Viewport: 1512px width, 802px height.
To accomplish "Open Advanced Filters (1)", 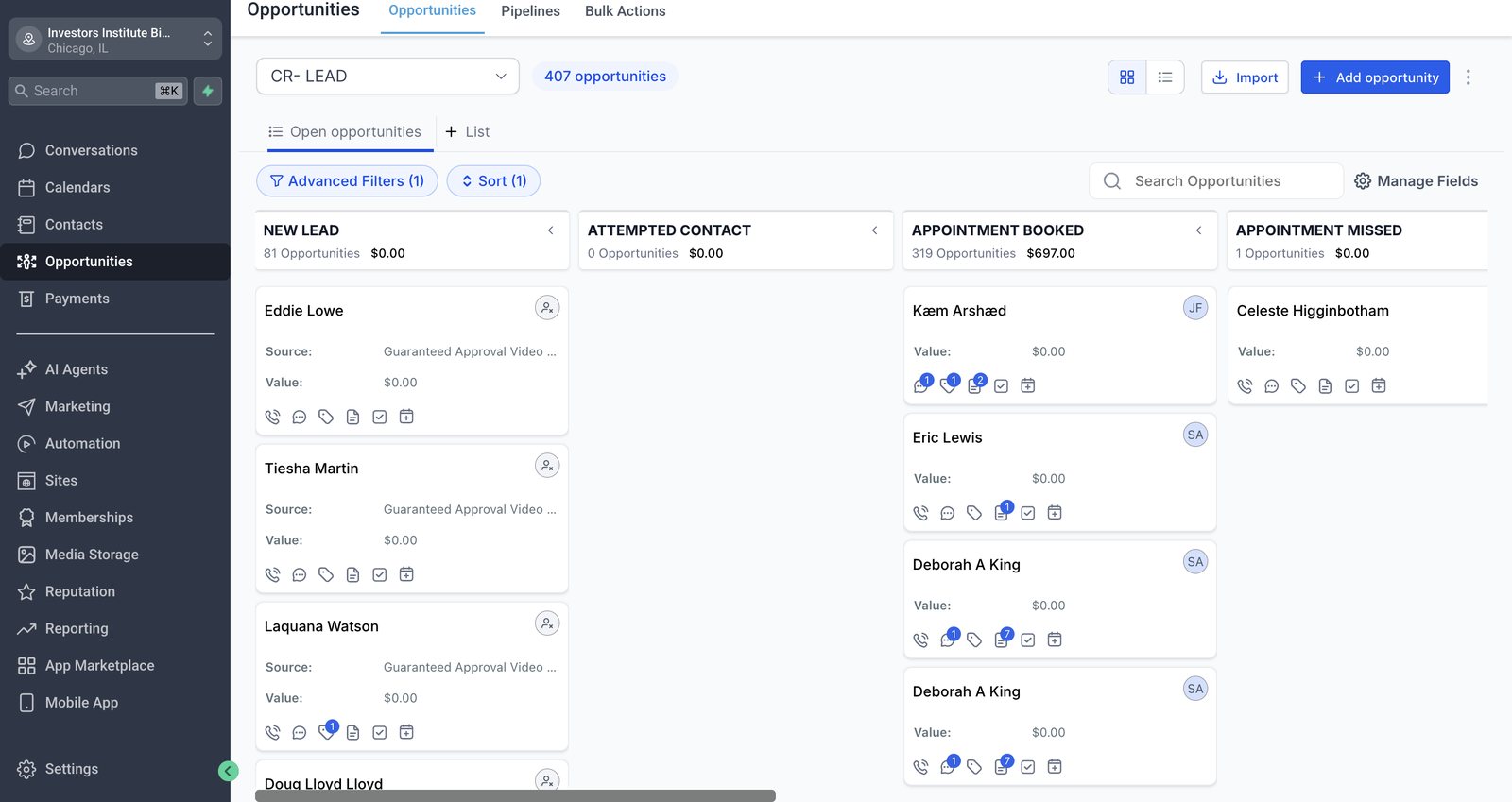I will point(347,181).
